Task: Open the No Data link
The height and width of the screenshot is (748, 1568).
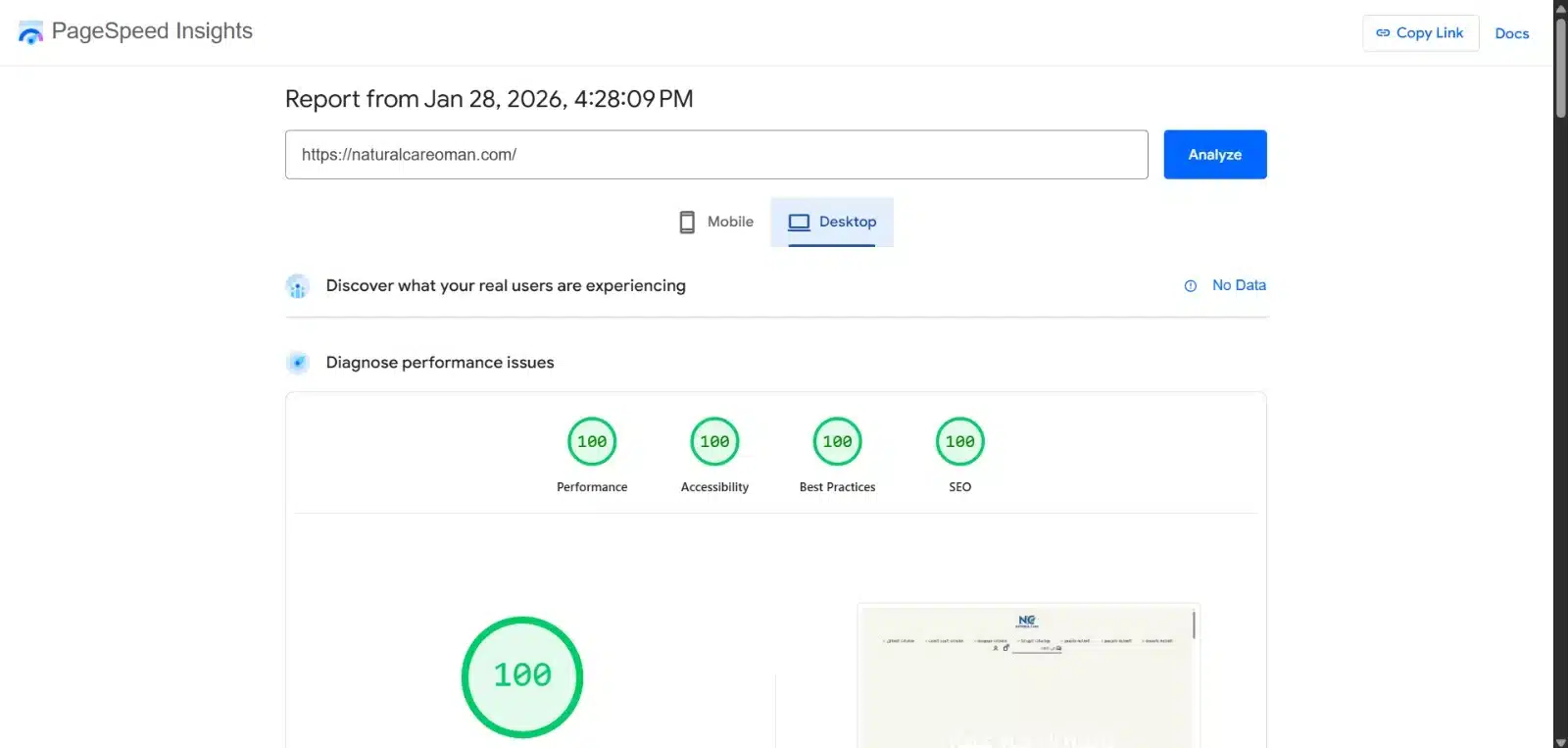Action: click(x=1239, y=285)
